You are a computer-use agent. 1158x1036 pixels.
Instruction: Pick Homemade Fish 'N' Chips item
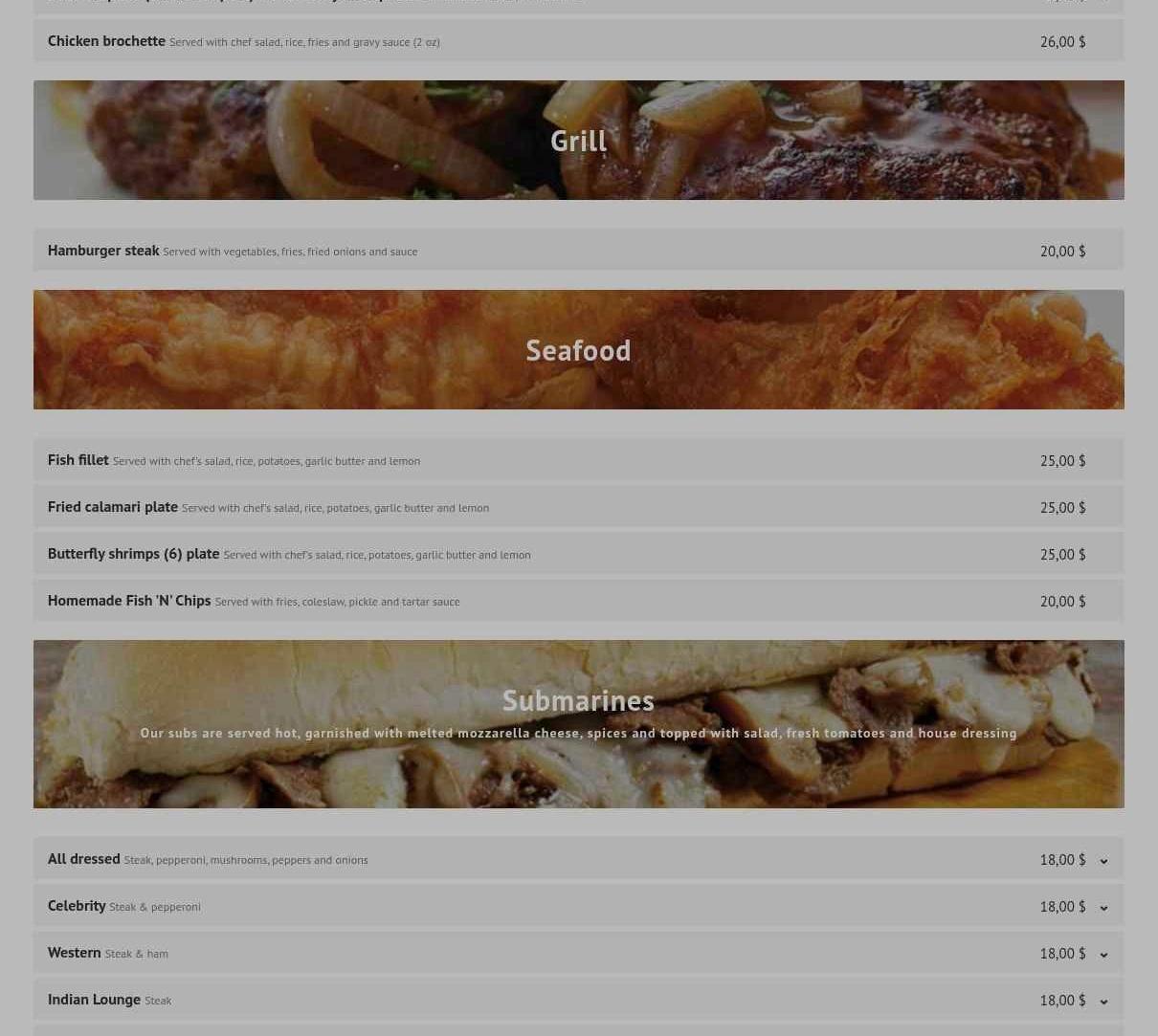[x=578, y=601]
